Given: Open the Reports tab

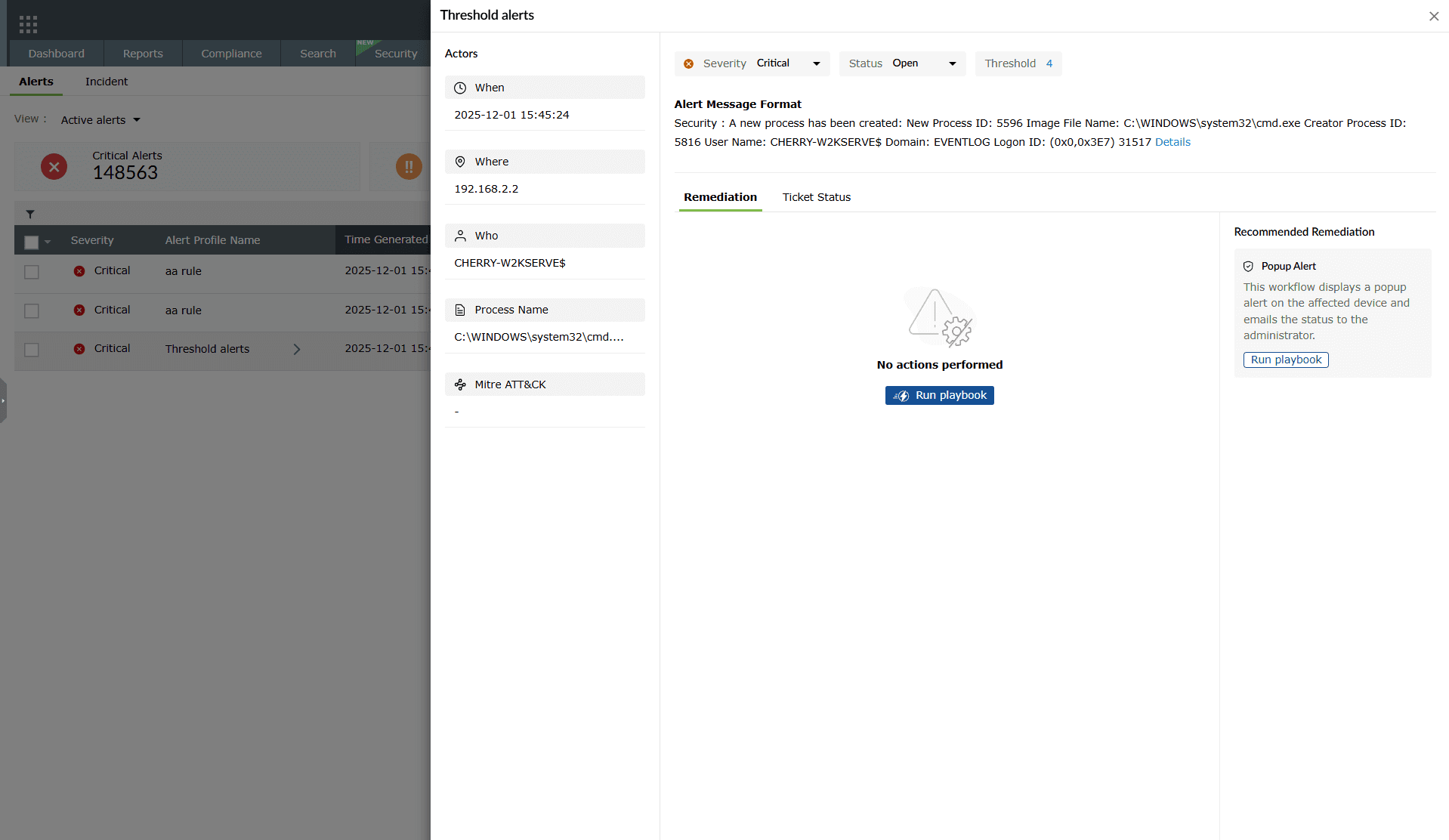Looking at the screenshot, I should coord(143,54).
